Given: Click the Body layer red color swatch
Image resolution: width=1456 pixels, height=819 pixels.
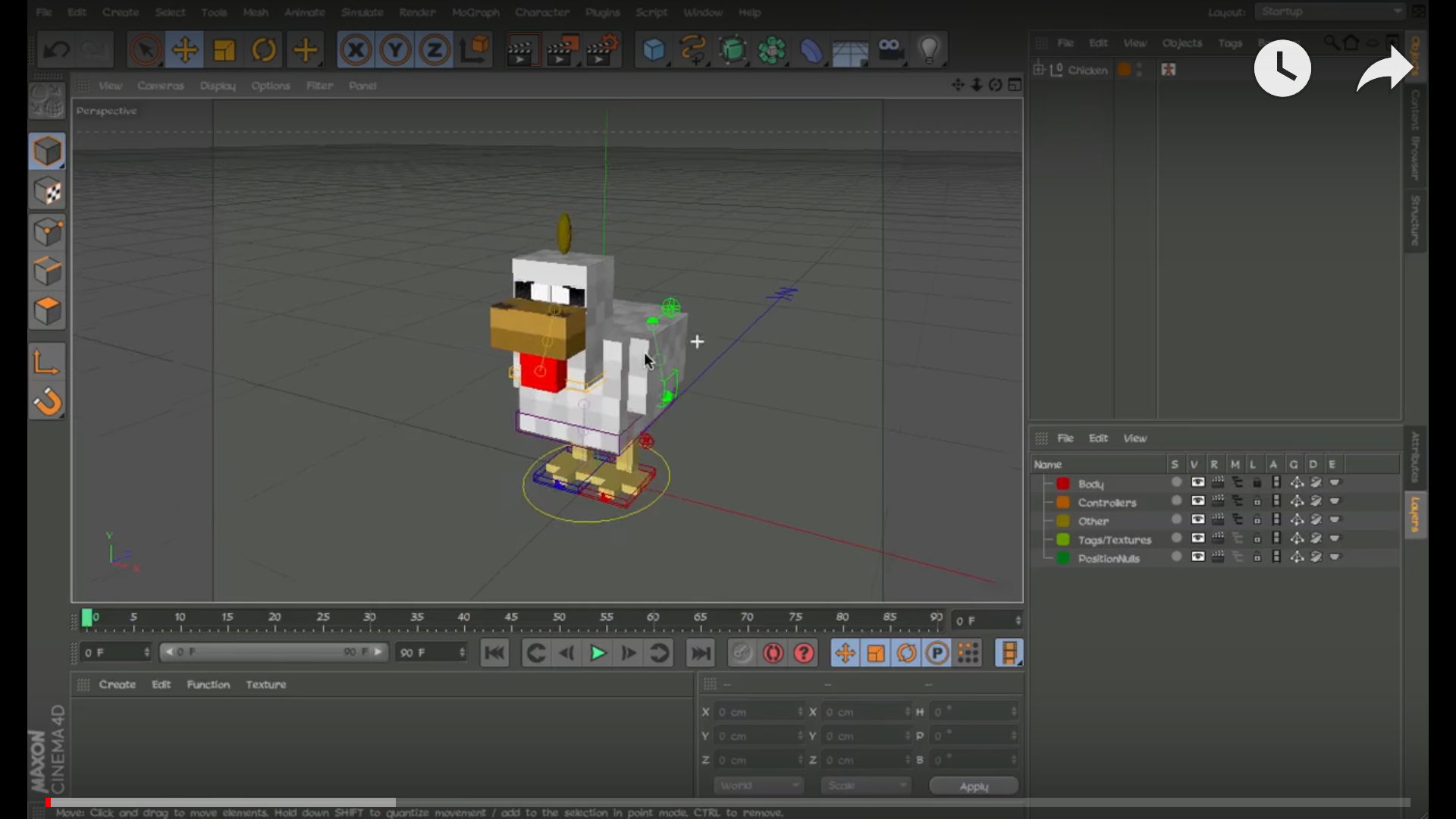Looking at the screenshot, I should 1063,484.
